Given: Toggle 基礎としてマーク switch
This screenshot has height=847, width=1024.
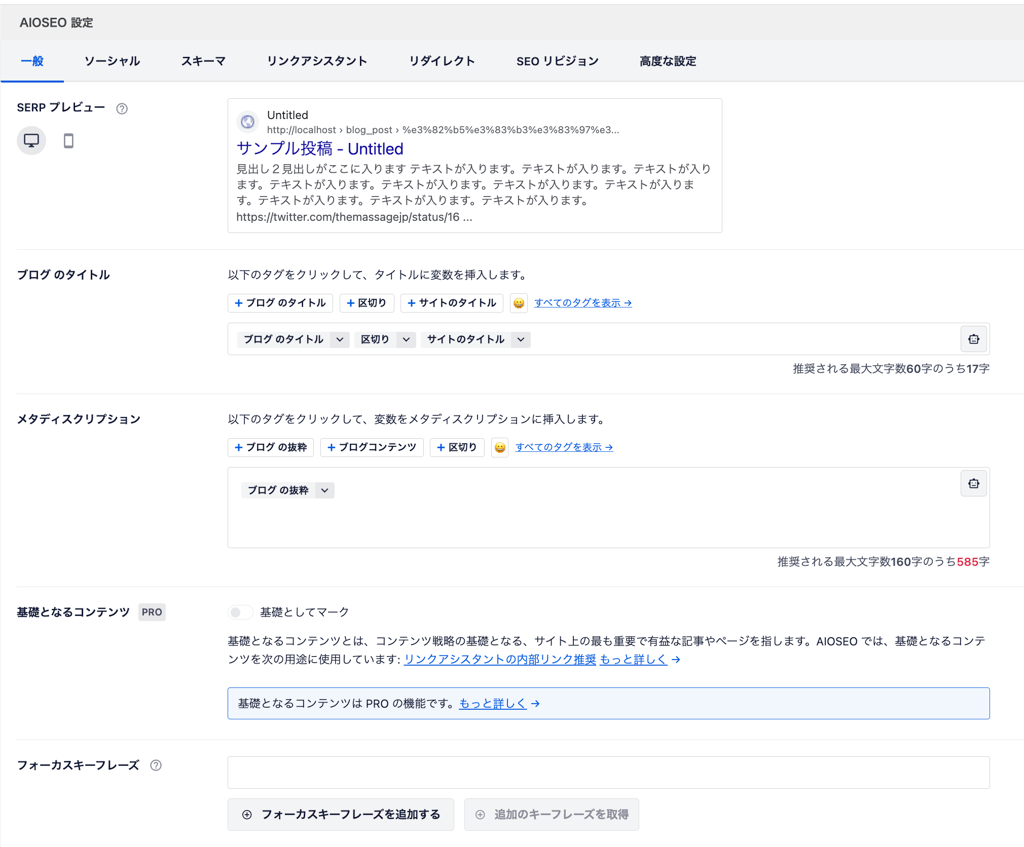Looking at the screenshot, I should click(240, 612).
